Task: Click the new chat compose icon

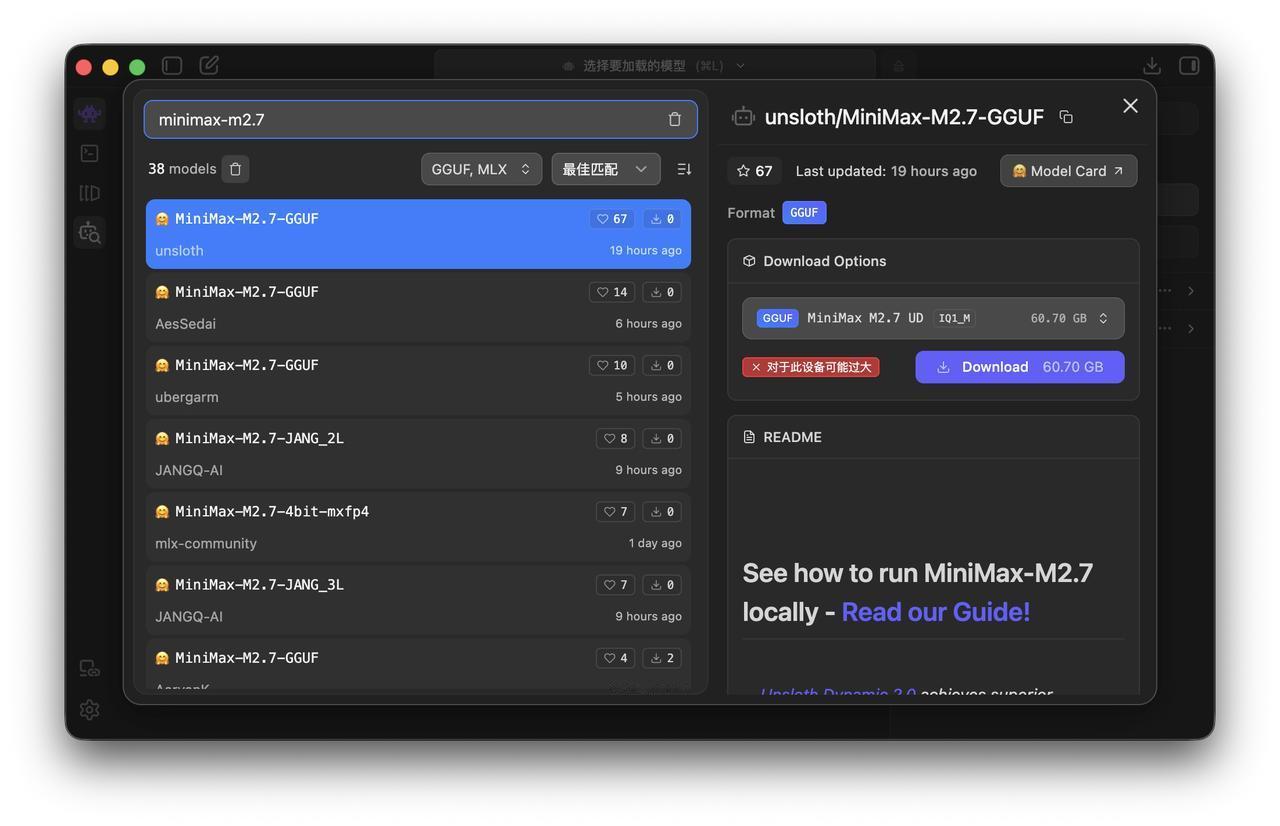Action: pyautogui.click(x=209, y=66)
